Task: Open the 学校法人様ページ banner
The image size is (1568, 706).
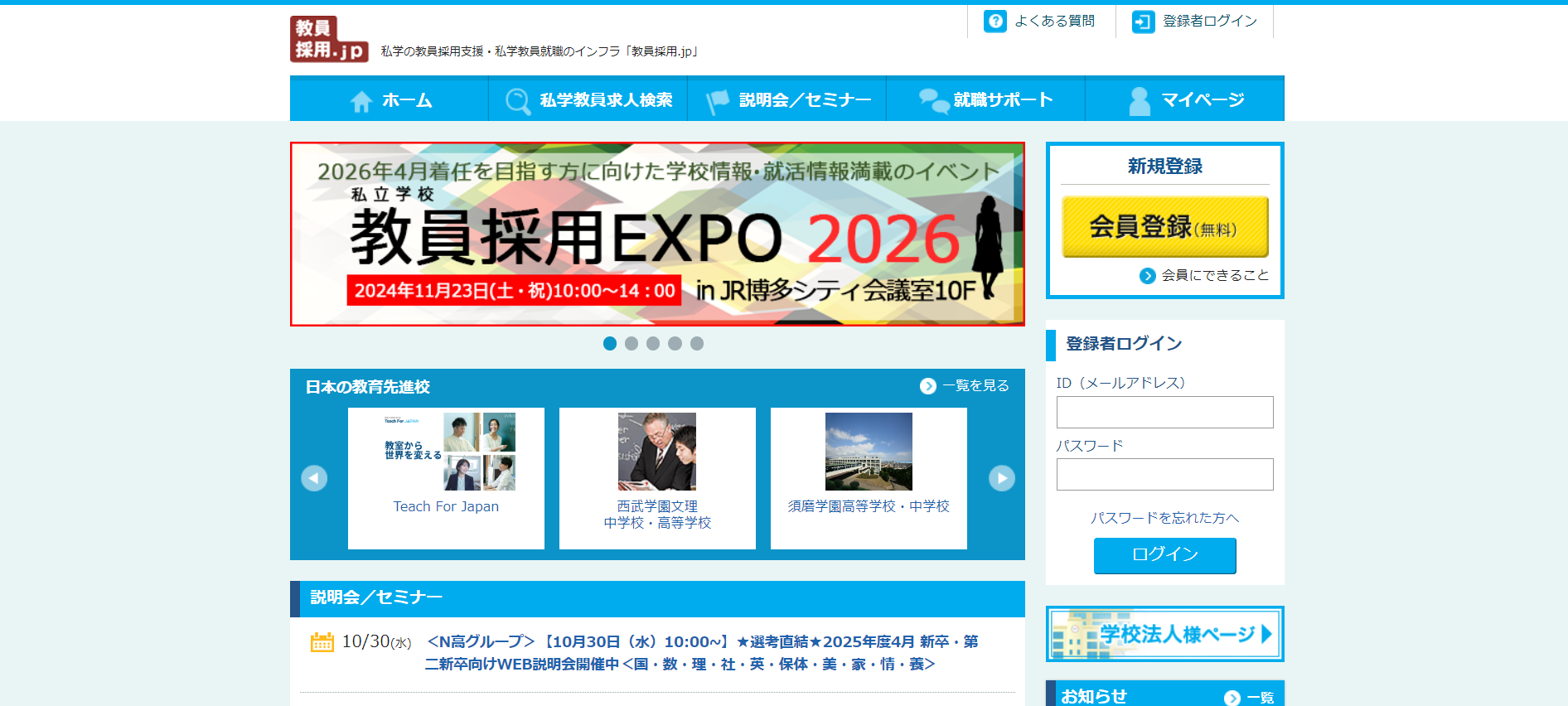Action: point(1164,634)
